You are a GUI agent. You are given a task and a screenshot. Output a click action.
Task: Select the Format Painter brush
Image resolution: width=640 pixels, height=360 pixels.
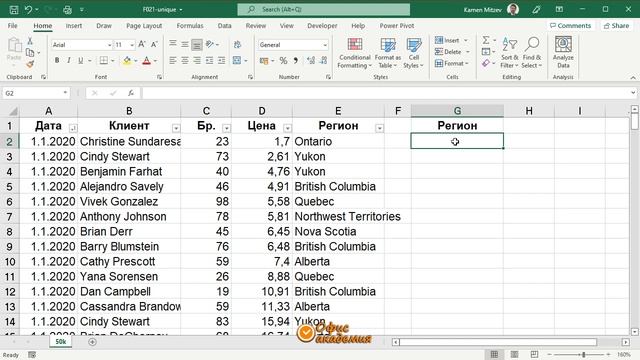coord(30,64)
